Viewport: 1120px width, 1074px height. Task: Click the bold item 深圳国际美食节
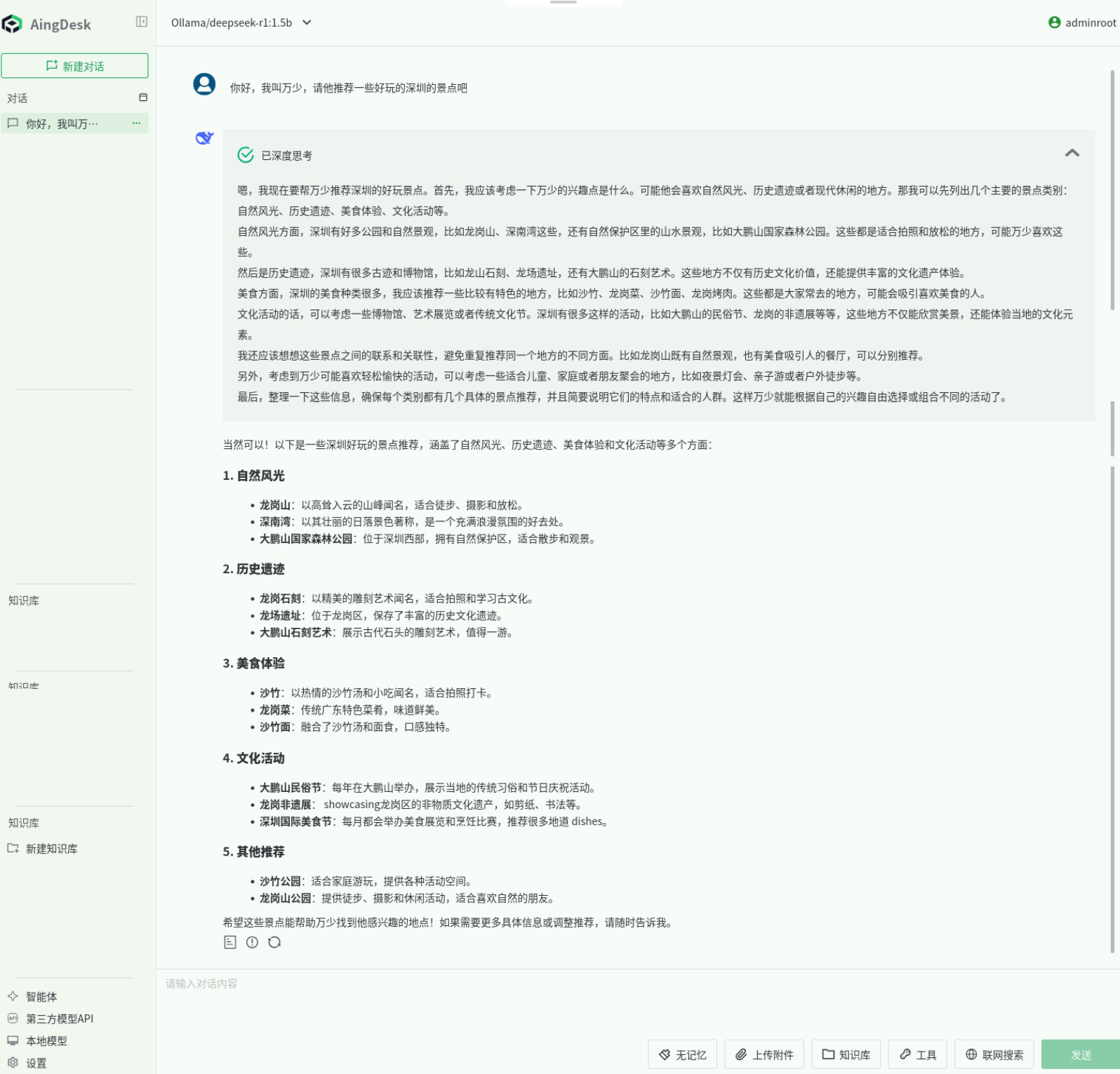(295, 821)
